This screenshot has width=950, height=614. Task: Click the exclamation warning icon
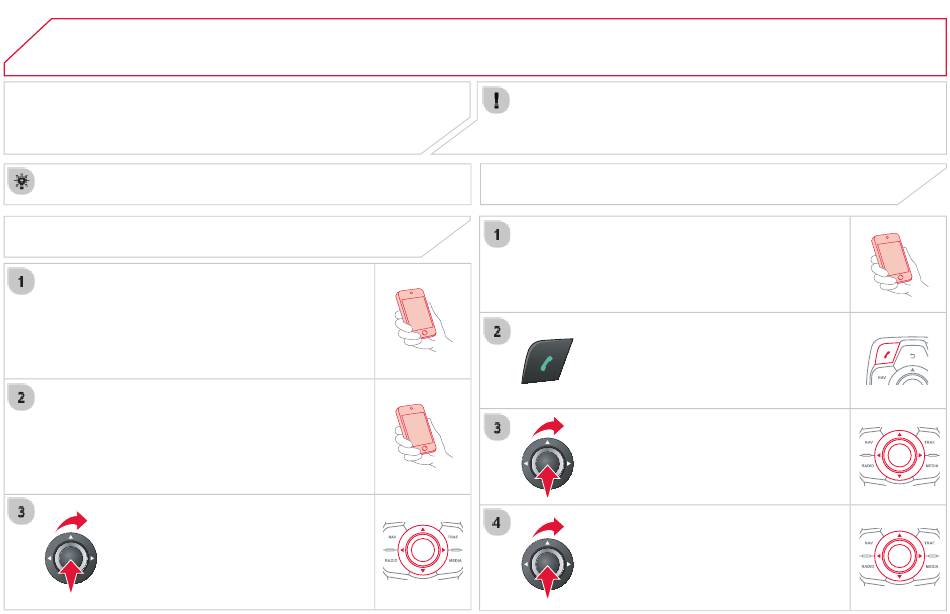[x=497, y=100]
